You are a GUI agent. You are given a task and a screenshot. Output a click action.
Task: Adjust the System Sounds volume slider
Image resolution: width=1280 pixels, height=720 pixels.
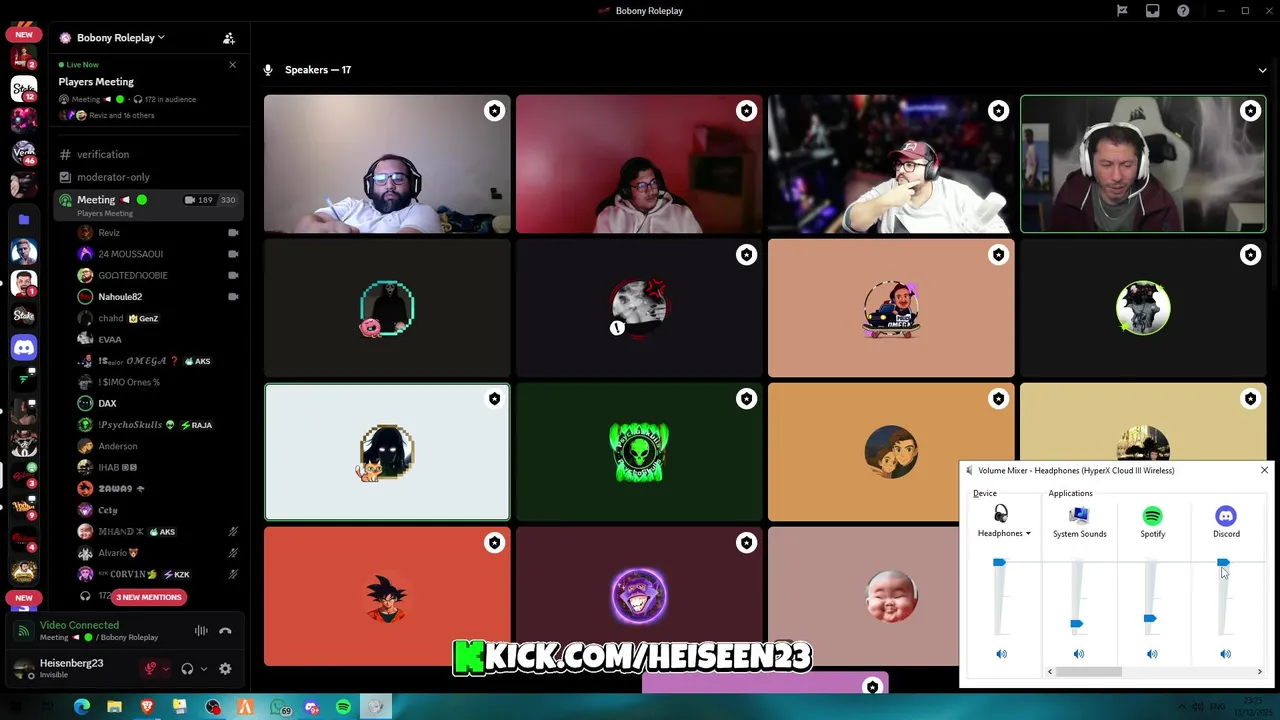point(1076,624)
